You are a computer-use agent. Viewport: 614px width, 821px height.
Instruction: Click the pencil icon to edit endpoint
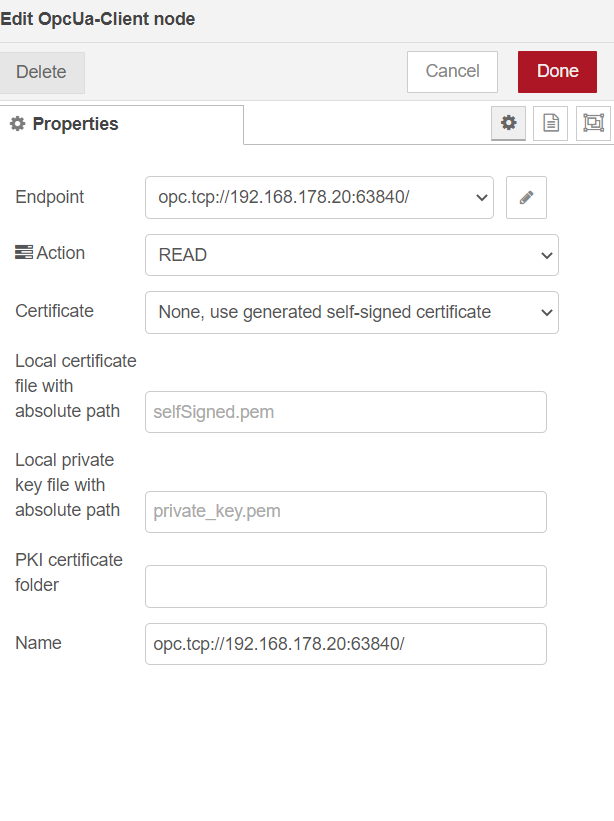coord(526,197)
